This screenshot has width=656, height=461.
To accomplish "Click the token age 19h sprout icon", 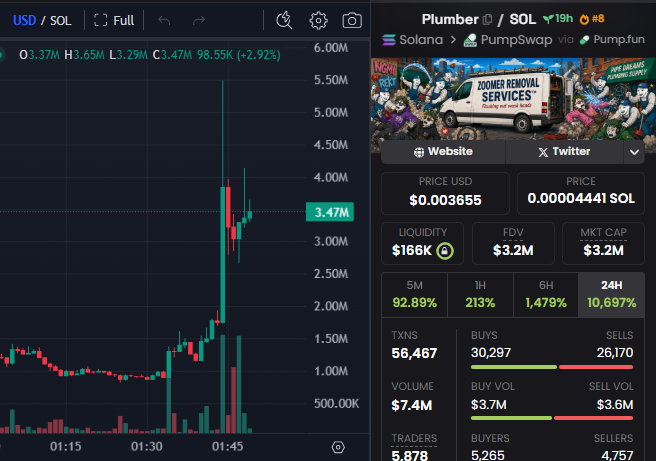I will click(x=558, y=18).
